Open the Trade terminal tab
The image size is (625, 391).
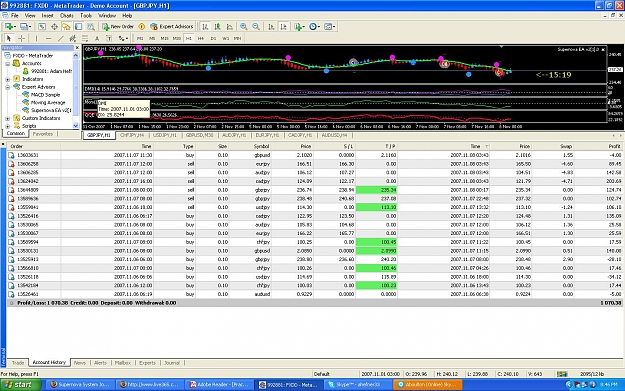[18, 363]
